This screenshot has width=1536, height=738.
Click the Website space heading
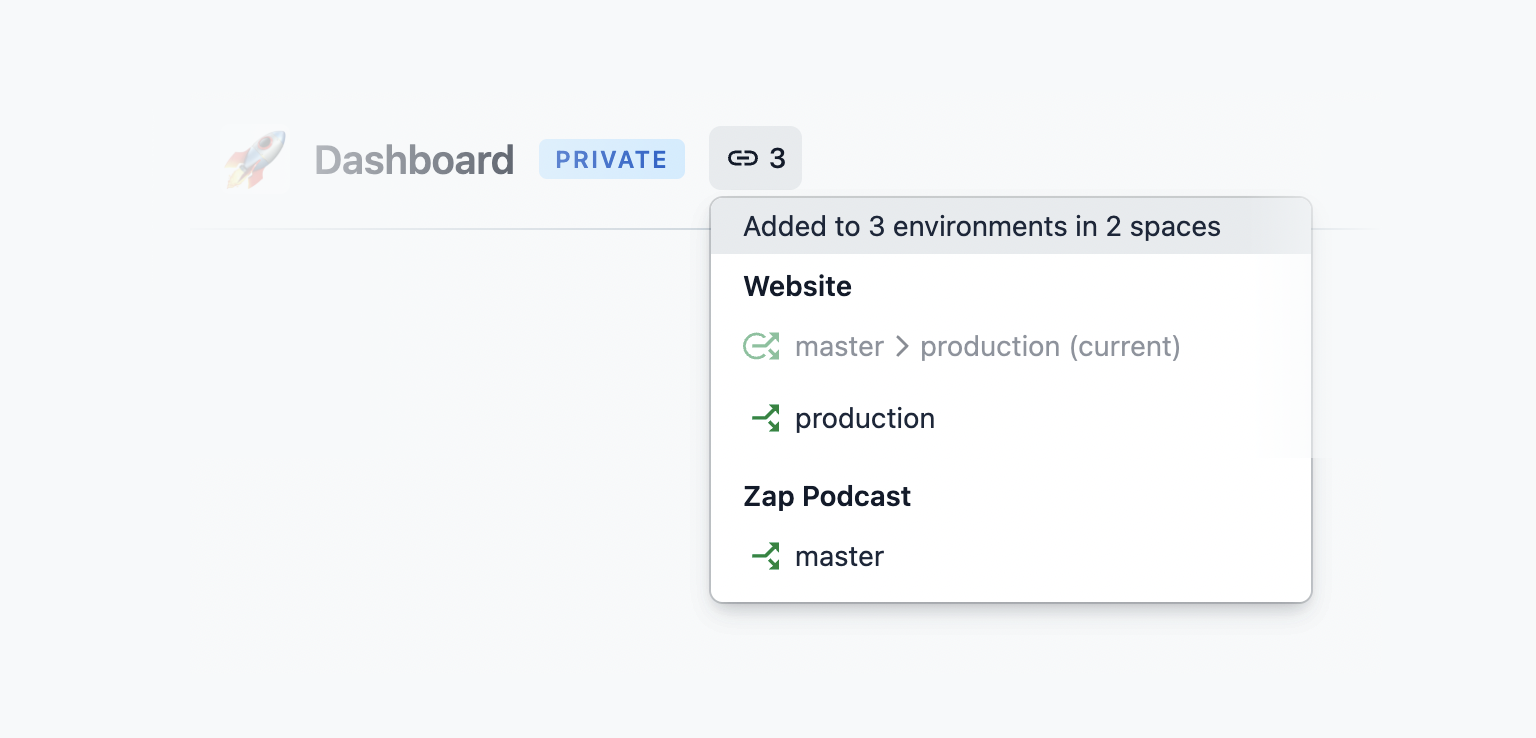(797, 287)
